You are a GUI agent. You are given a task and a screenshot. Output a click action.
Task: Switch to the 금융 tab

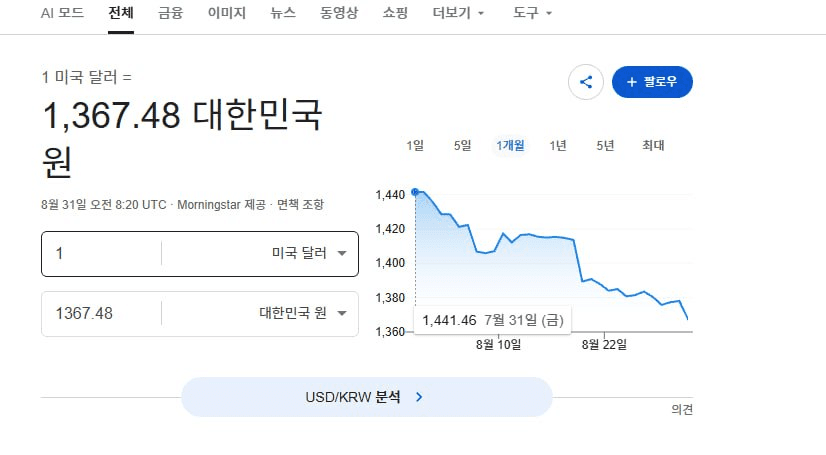pyautogui.click(x=171, y=13)
